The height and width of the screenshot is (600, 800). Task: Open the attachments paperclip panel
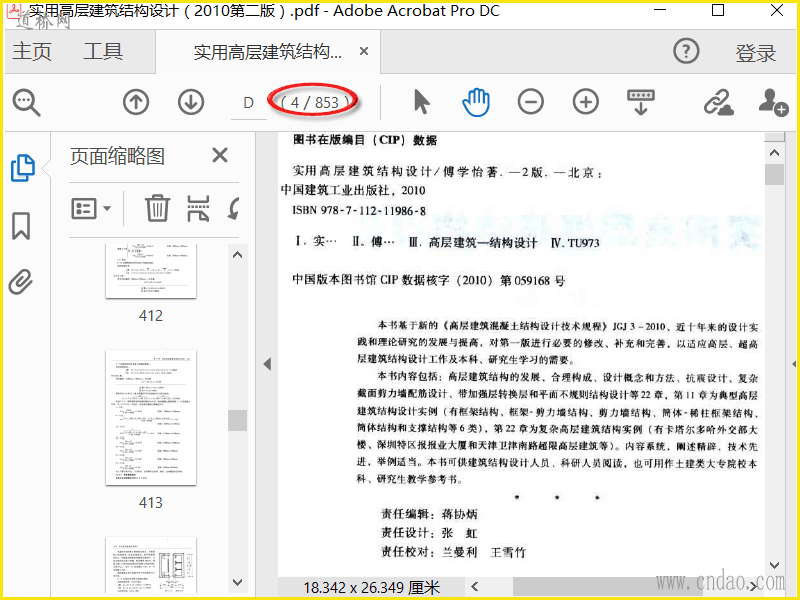(x=21, y=282)
